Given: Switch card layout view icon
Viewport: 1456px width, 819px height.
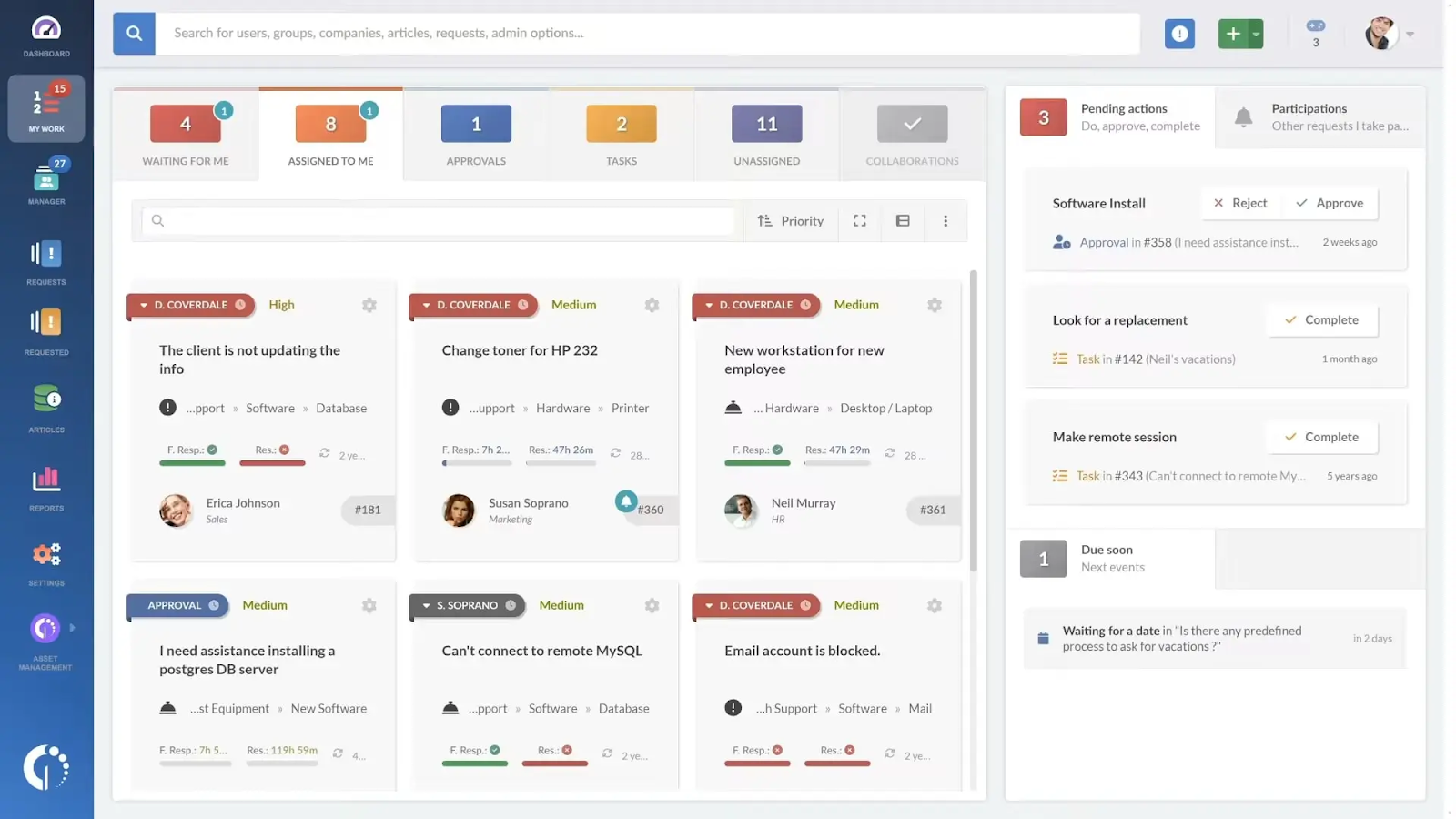Looking at the screenshot, I should tap(903, 221).
